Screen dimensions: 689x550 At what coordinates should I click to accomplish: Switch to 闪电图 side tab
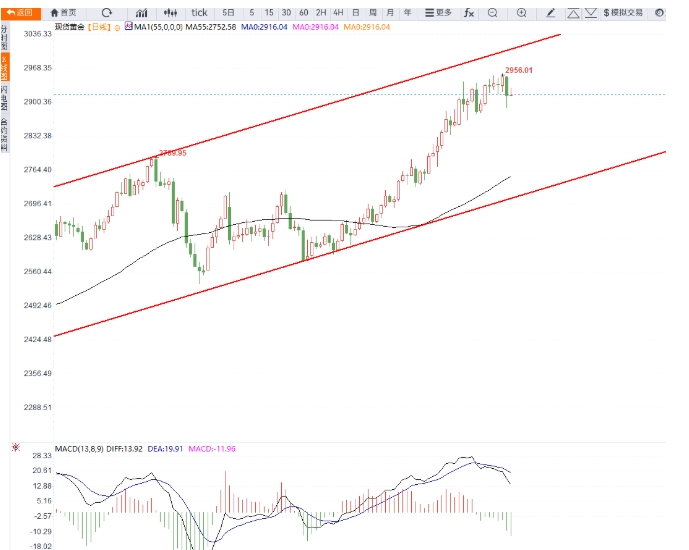[x=4, y=98]
